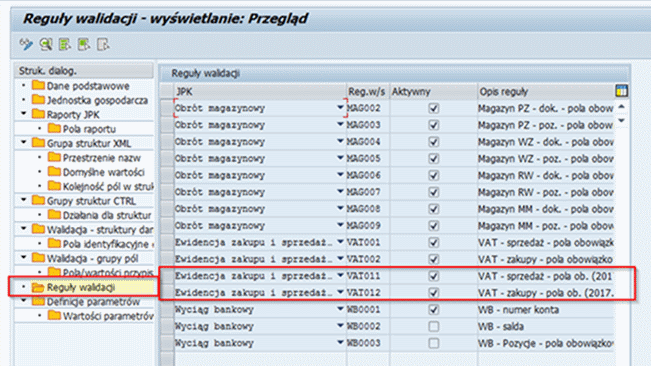Uncheck Aktywny for rule MAG004

click(433, 142)
